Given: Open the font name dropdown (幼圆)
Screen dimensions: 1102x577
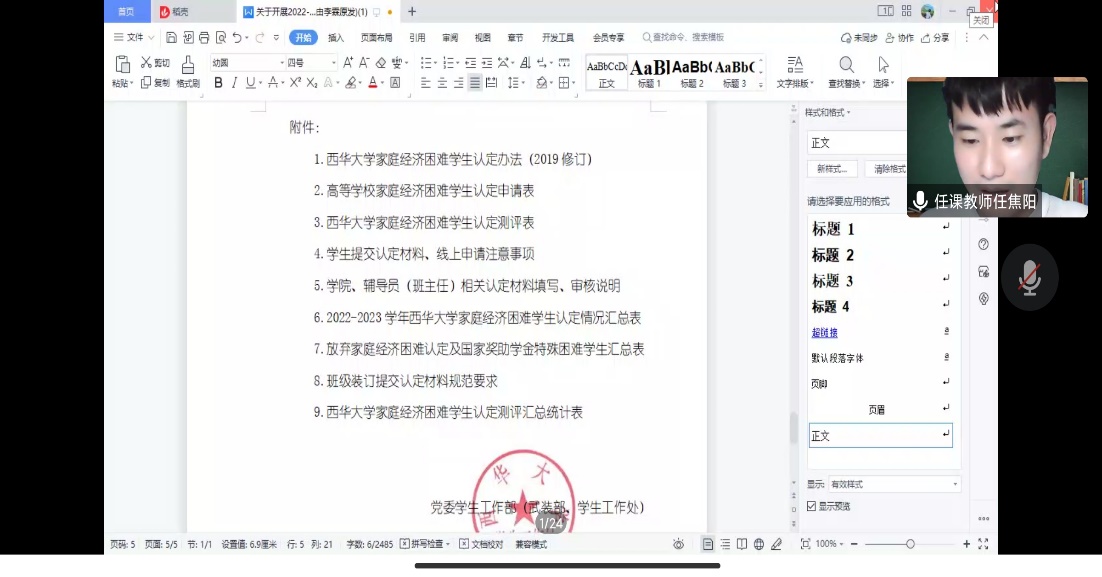Looking at the screenshot, I should coord(246,63).
